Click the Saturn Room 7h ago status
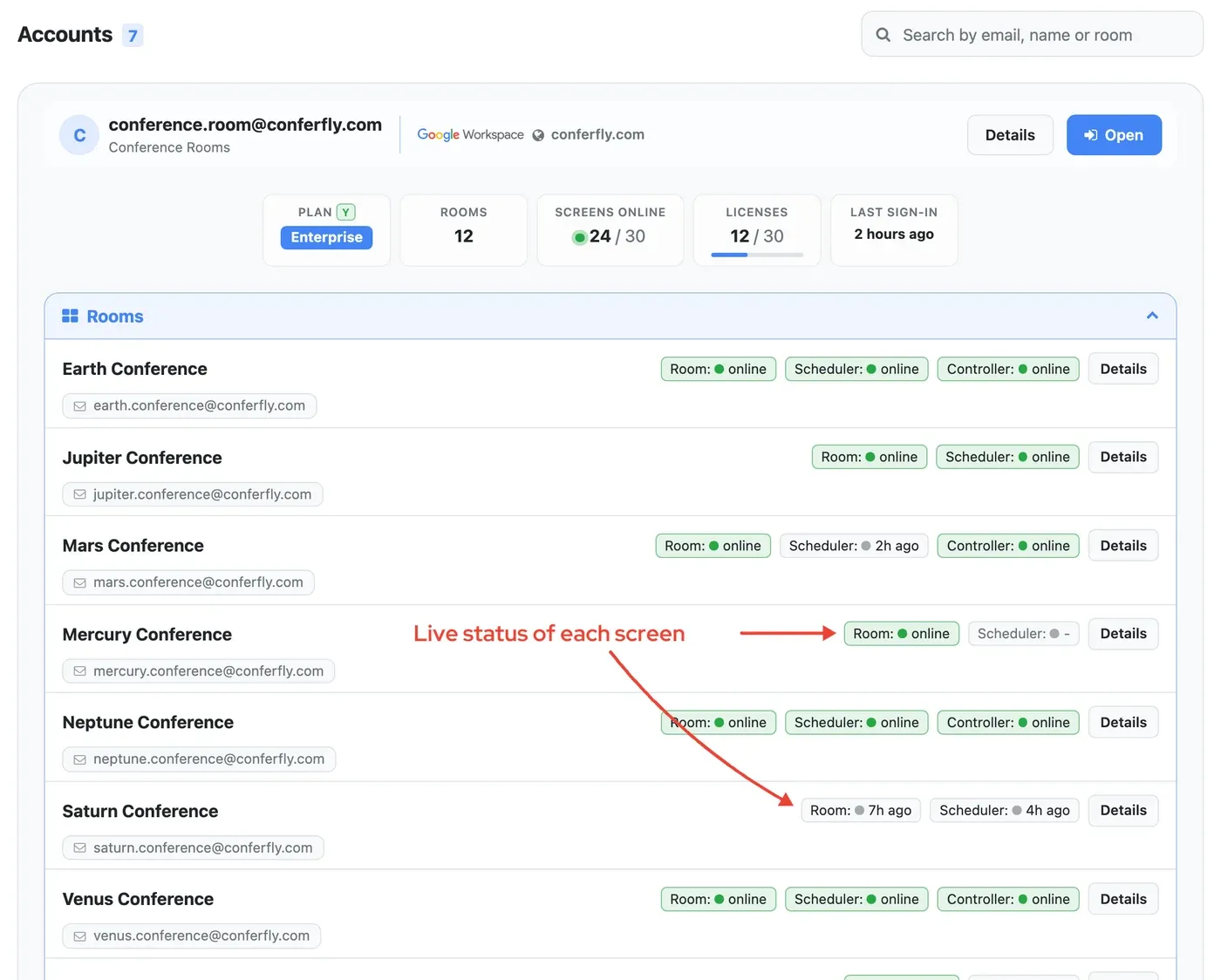The width and height of the screenshot is (1221, 980). [x=861, y=811]
